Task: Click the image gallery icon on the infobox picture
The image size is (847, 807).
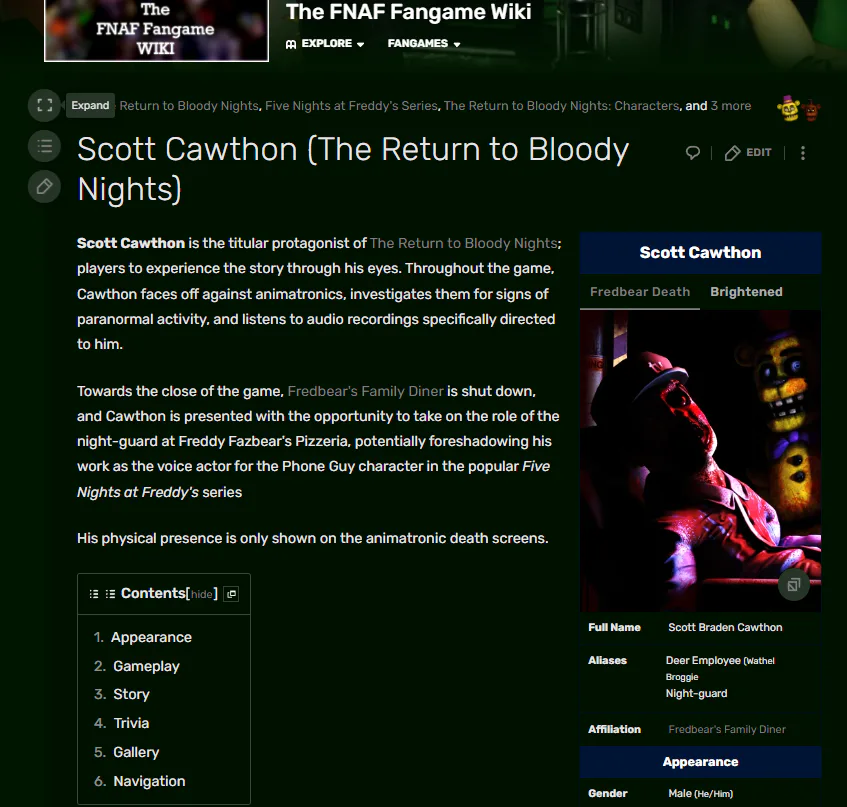Action: 794,584
